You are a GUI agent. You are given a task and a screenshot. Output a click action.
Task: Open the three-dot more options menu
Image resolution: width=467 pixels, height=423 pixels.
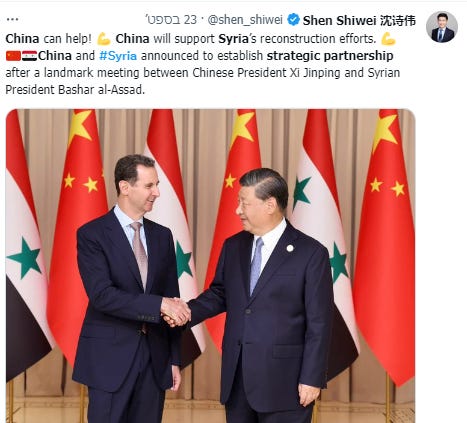coord(12,19)
